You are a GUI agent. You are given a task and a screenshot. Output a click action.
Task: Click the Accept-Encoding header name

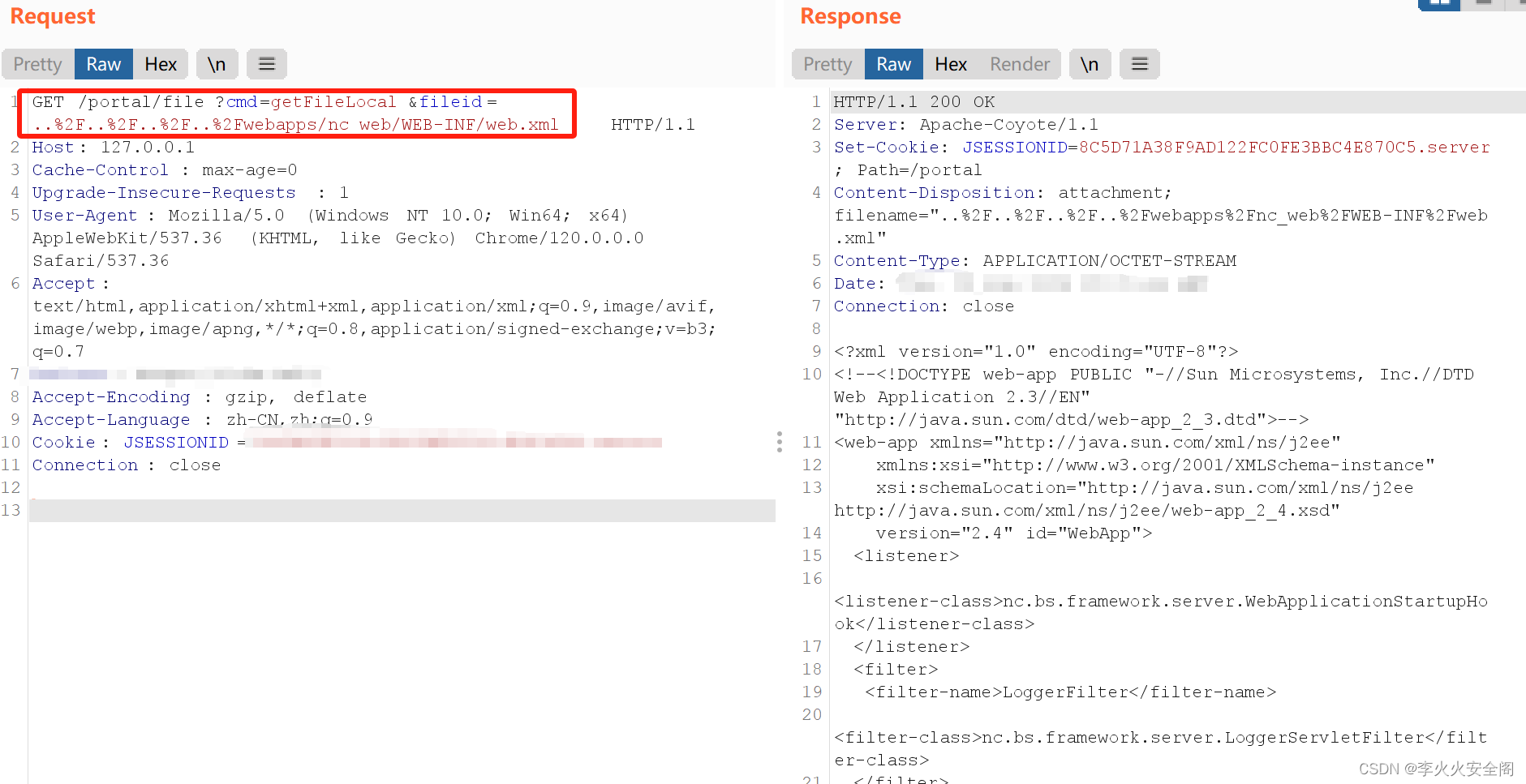(111, 397)
